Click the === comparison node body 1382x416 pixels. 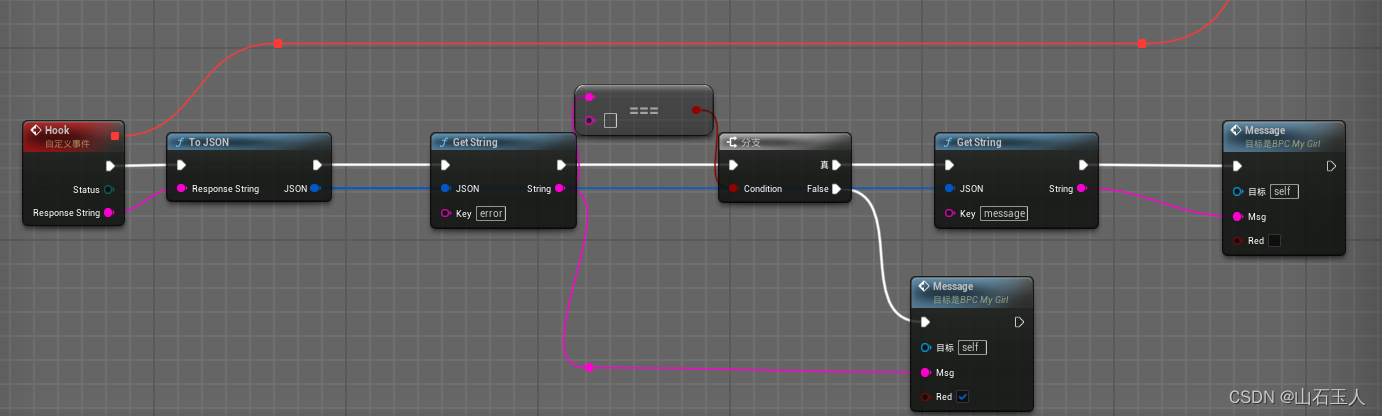644,110
